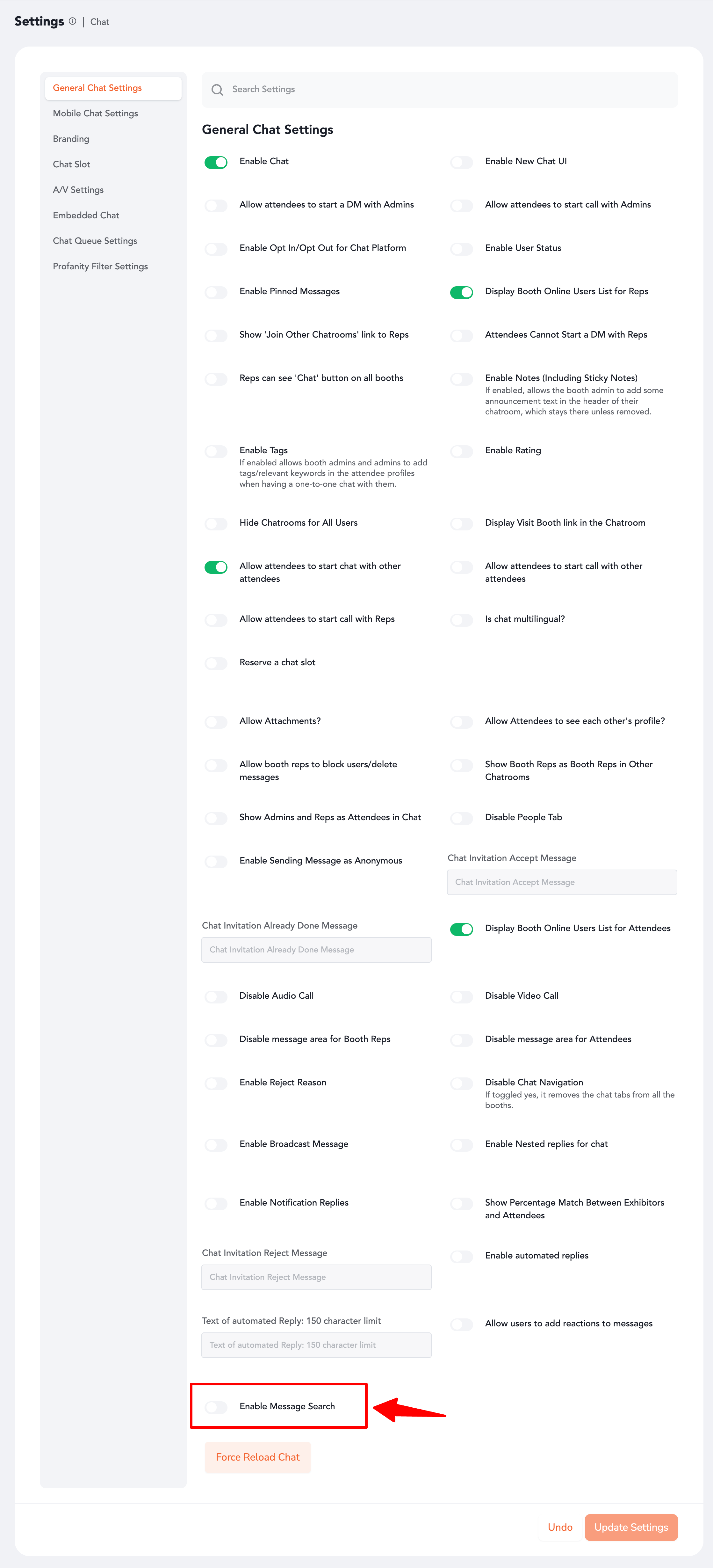The height and width of the screenshot is (1568, 713).
Task: Click the search magnifier icon
Action: coord(217,90)
